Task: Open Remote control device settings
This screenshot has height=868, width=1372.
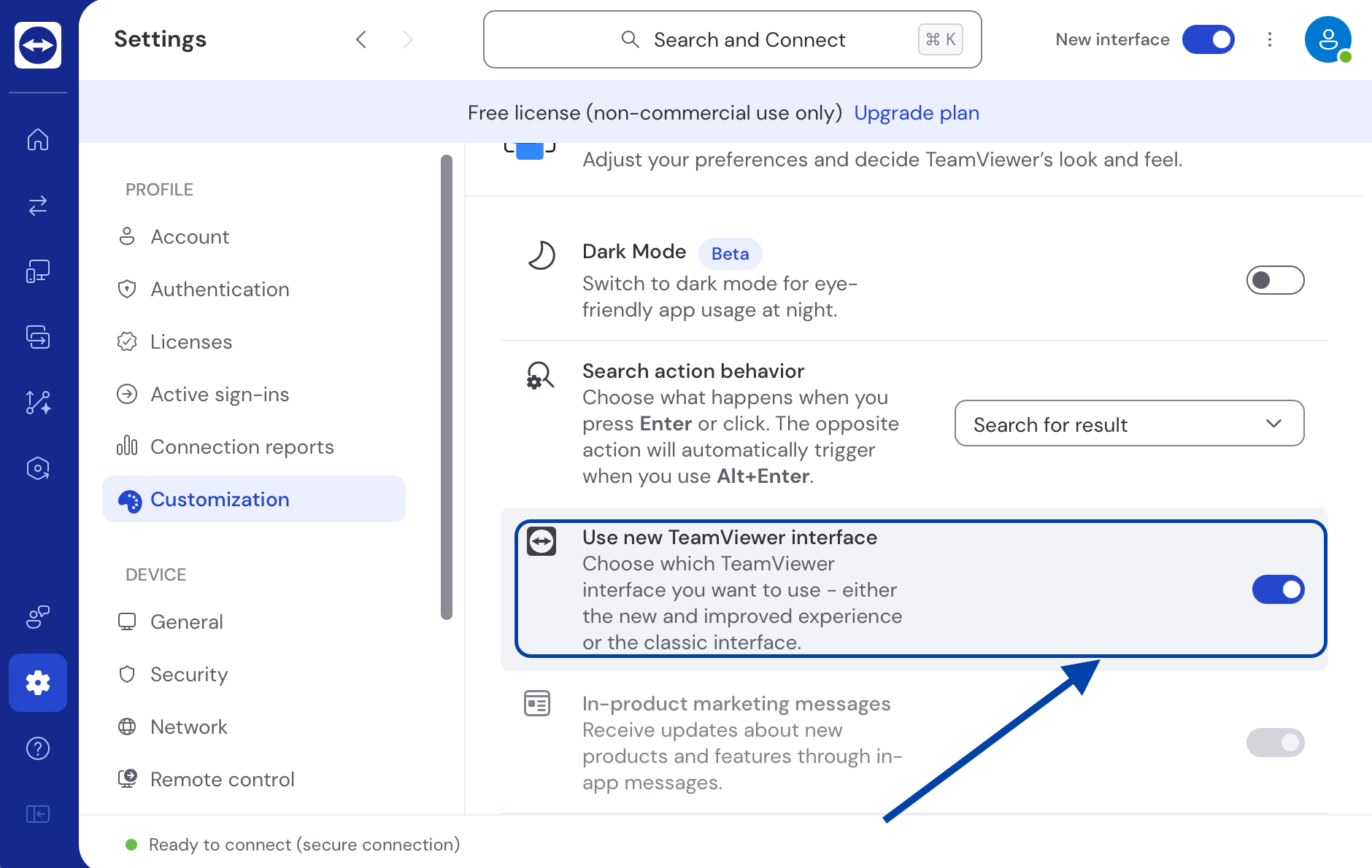Action: point(253,780)
